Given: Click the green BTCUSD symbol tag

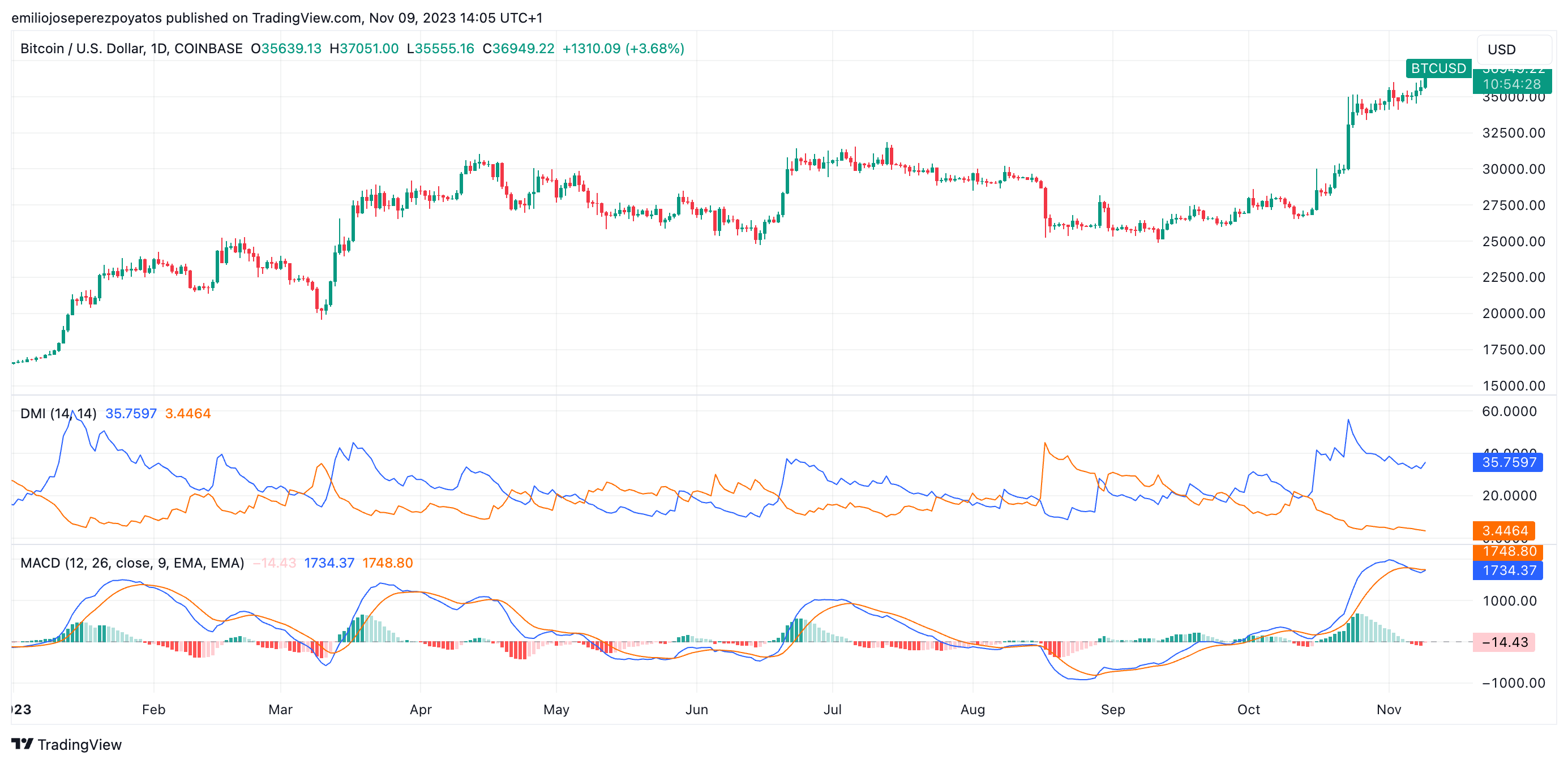Looking at the screenshot, I should coord(1438,68).
